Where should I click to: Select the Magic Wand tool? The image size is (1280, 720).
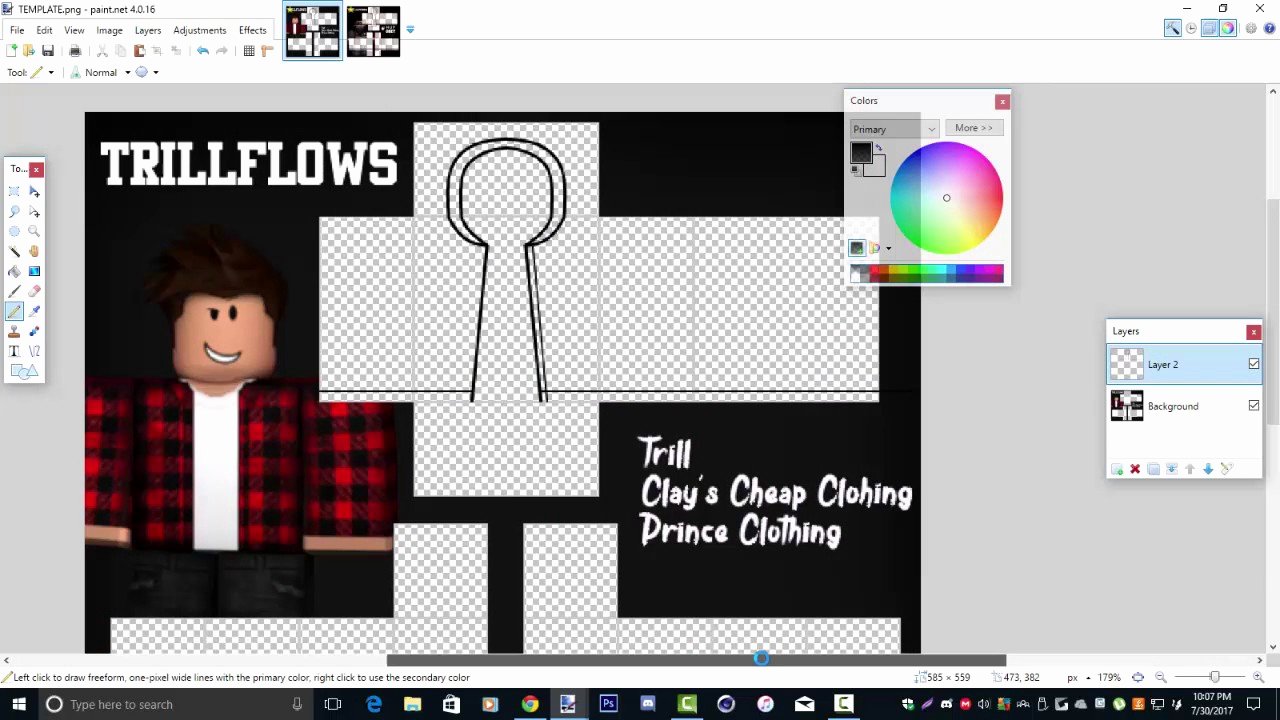pyautogui.click(x=14, y=251)
